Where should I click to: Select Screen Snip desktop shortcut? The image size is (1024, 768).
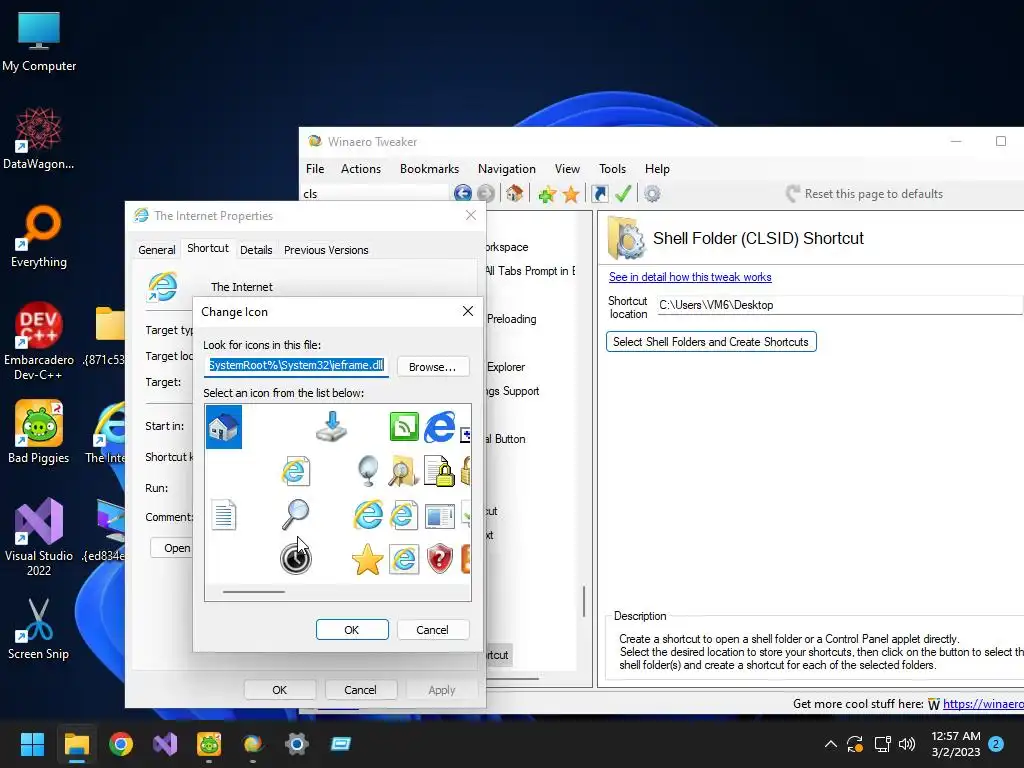pos(39,628)
